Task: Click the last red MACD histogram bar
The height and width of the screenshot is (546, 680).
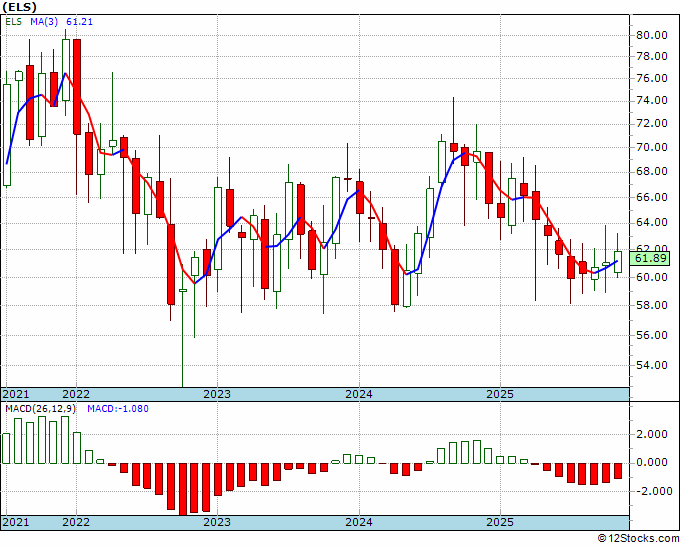Action: [x=618, y=471]
